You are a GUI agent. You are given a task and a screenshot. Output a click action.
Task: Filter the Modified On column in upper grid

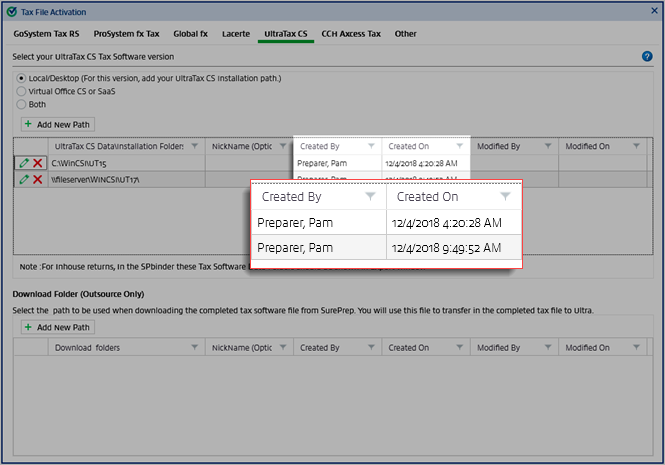[x=636, y=147]
